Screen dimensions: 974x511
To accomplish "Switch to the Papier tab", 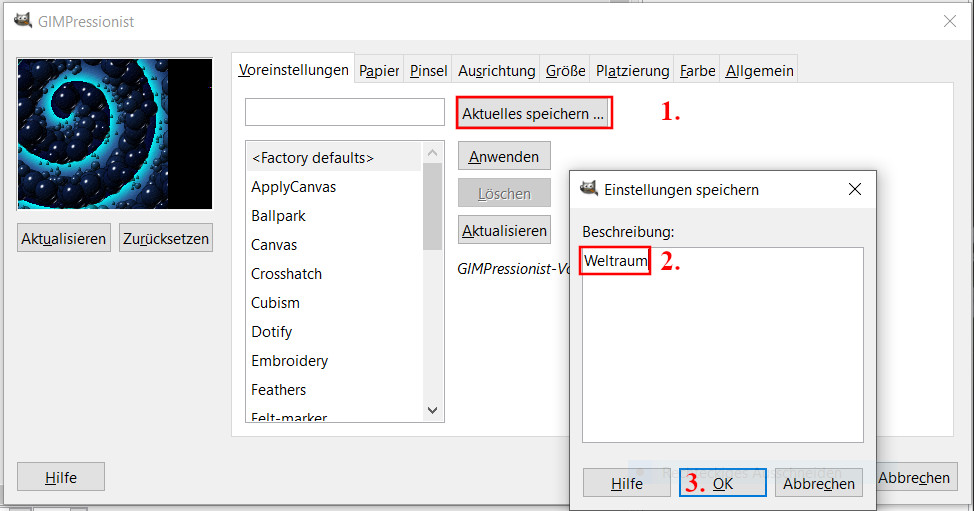I will coord(379,70).
